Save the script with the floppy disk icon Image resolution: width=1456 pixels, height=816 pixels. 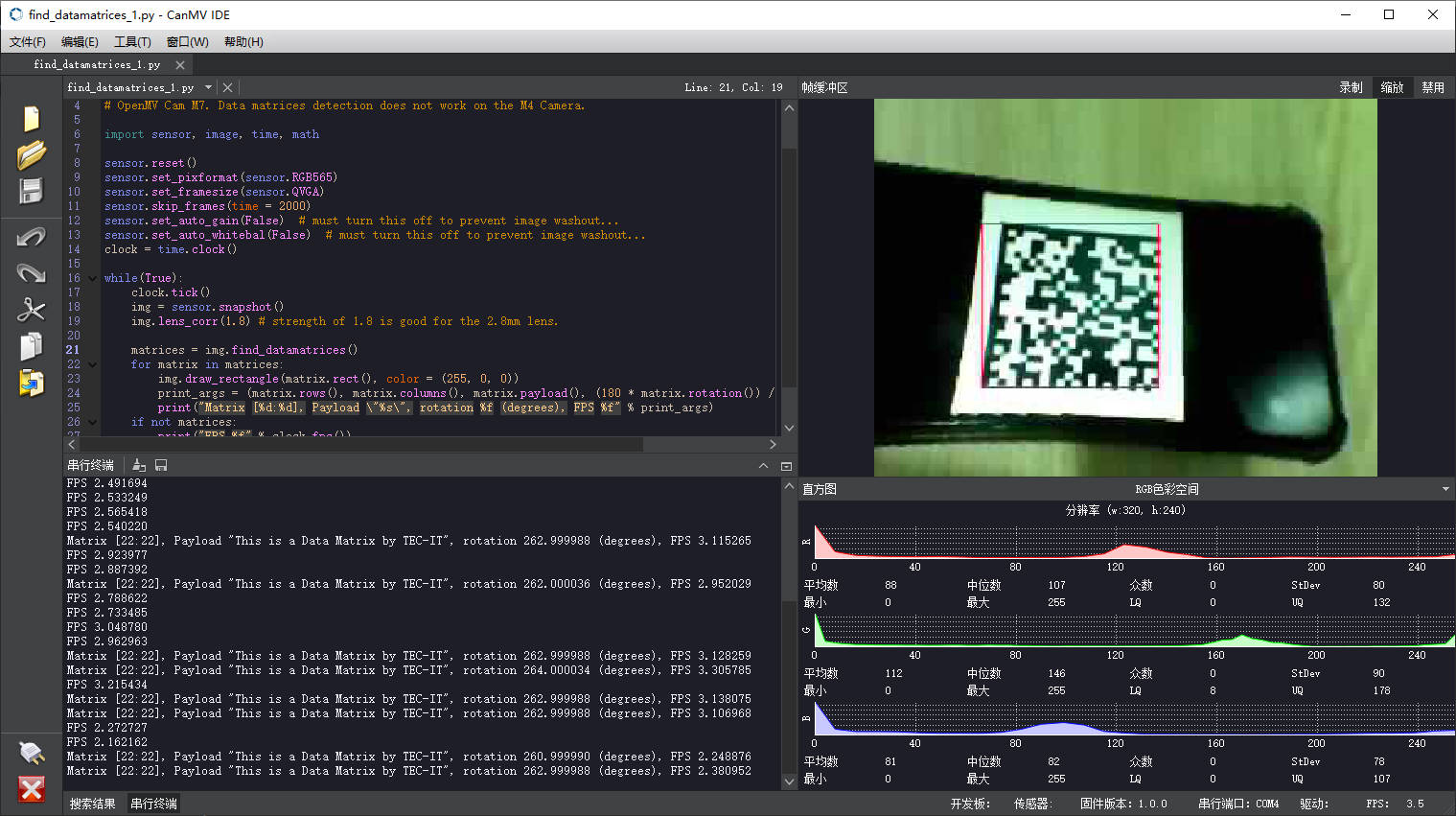pyautogui.click(x=32, y=191)
